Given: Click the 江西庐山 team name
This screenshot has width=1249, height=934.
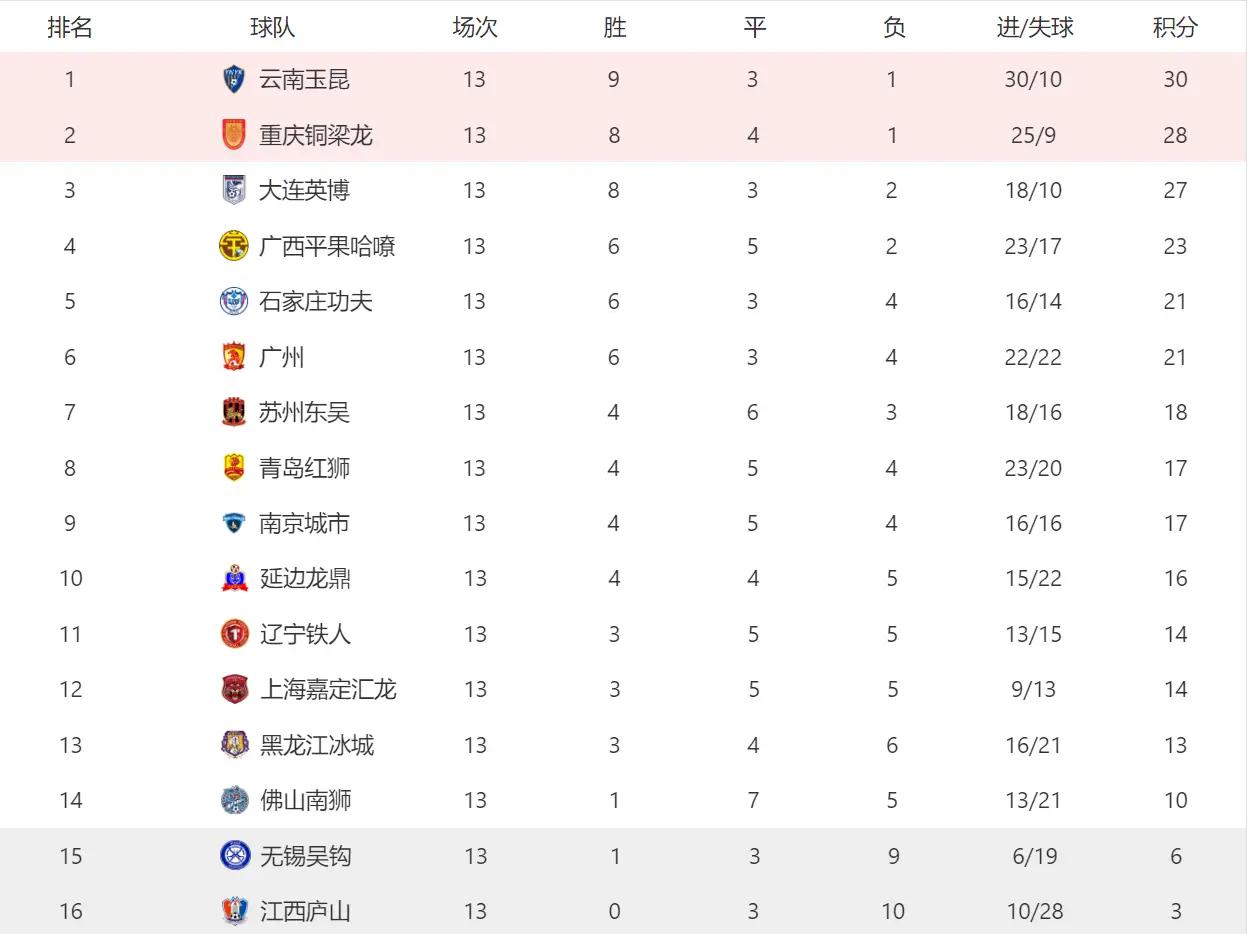Looking at the screenshot, I should coord(306,911).
